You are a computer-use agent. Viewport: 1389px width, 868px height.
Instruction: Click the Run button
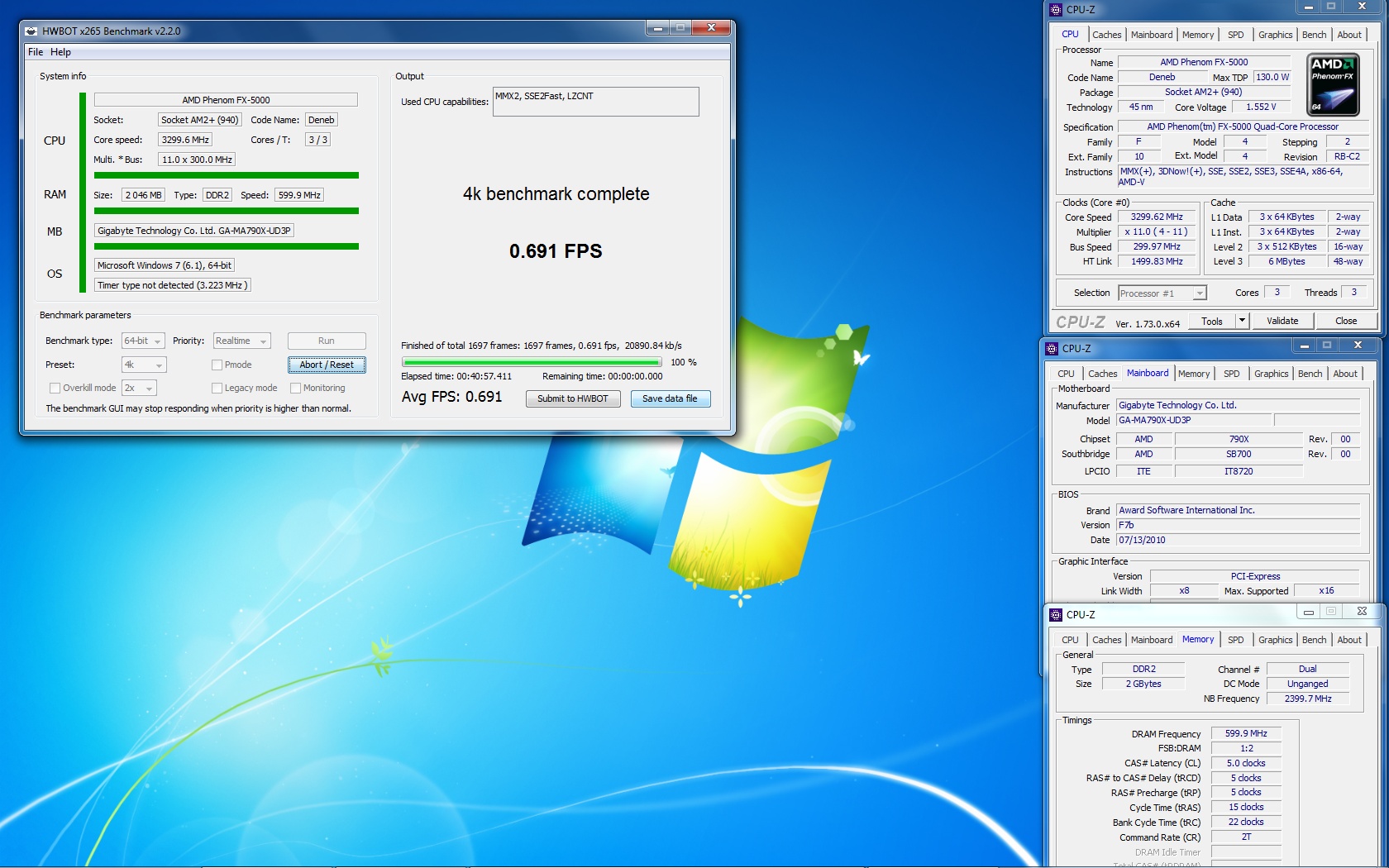[327, 341]
